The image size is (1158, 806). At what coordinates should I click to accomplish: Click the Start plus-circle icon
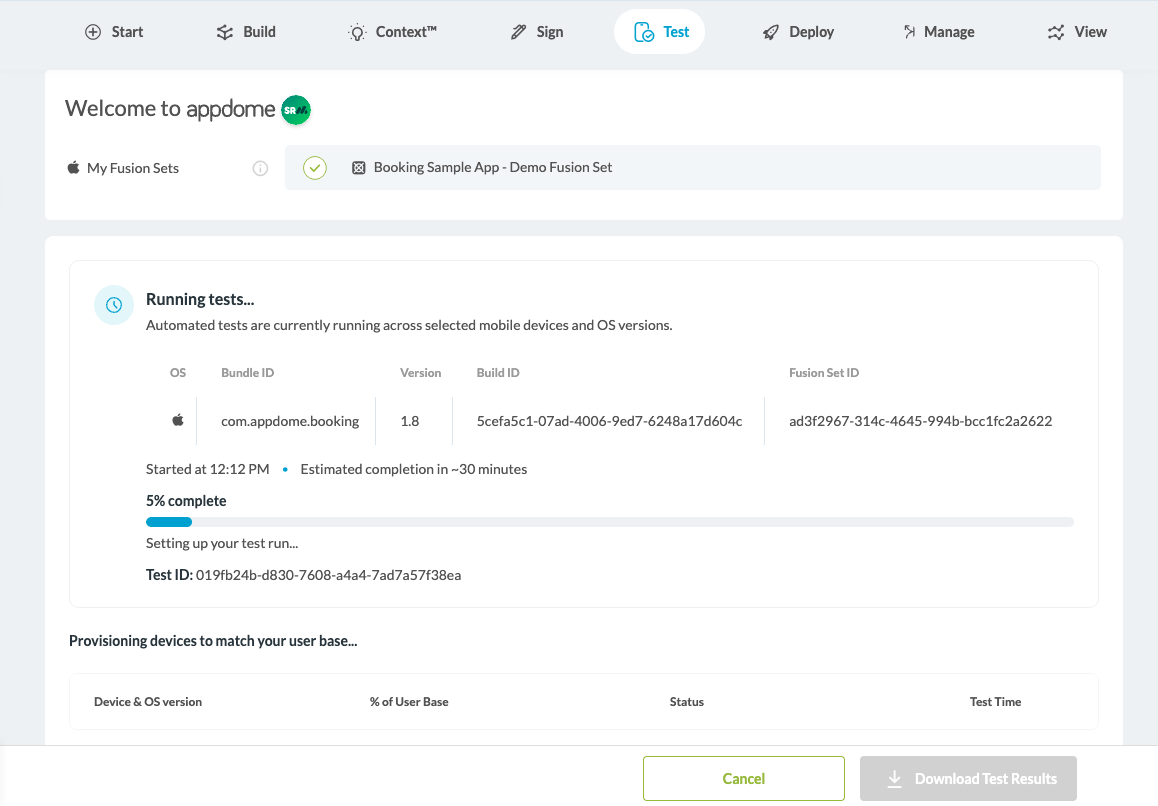coord(93,32)
